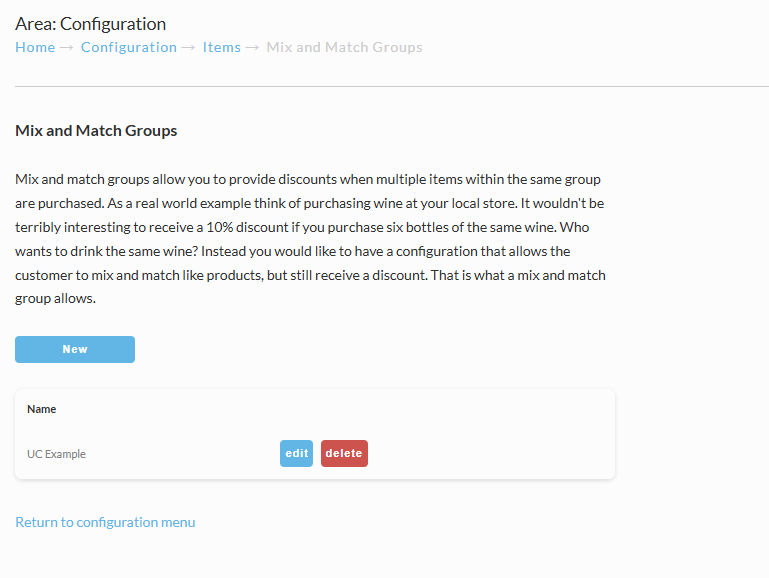This screenshot has width=769, height=578.
Task: Click the description paragraph's first line
Action: click(x=308, y=179)
